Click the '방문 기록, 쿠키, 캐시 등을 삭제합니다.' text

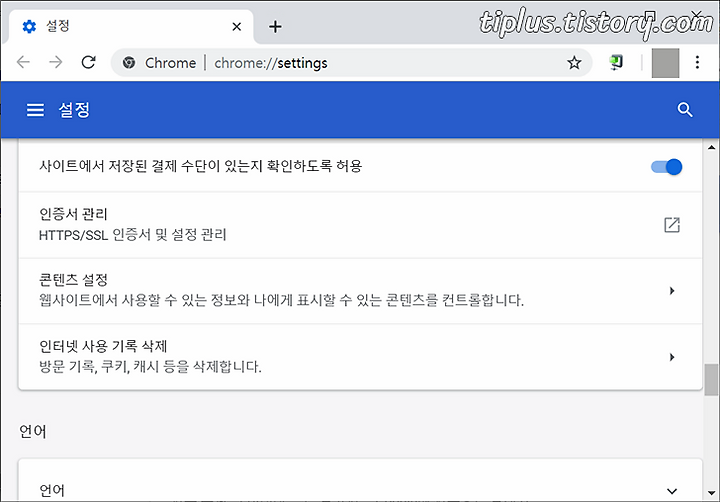pos(150,367)
